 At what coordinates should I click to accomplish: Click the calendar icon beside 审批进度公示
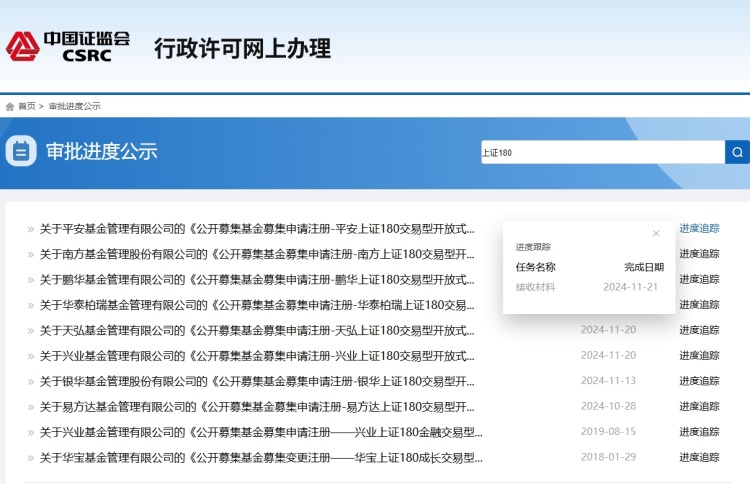coord(21,151)
